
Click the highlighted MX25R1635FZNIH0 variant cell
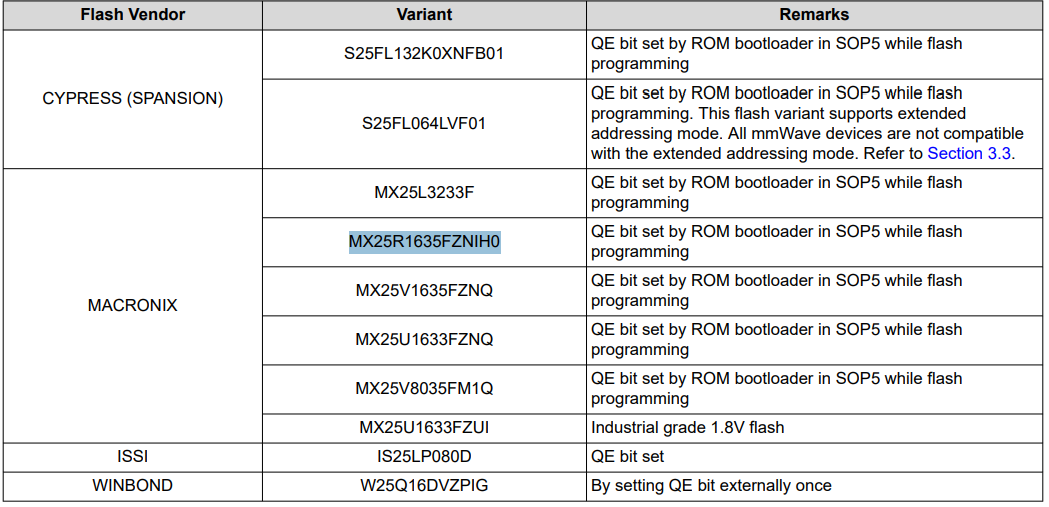click(x=425, y=242)
